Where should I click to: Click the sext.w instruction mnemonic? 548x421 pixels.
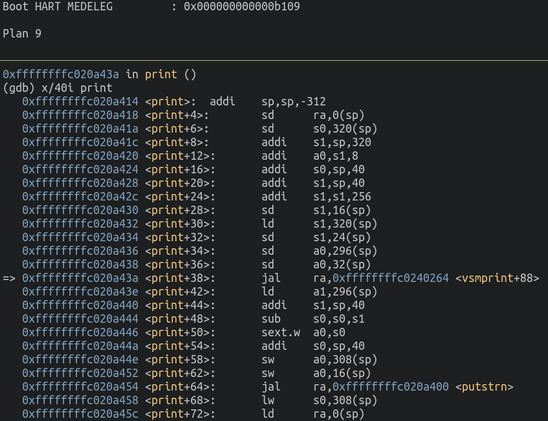tap(281, 333)
